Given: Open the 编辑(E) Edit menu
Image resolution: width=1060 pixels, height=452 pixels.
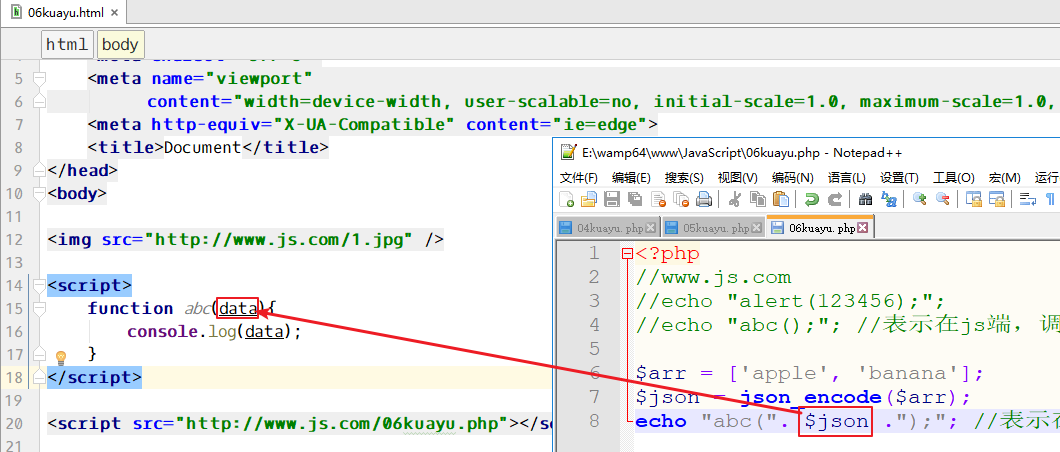Looking at the screenshot, I should [631, 178].
